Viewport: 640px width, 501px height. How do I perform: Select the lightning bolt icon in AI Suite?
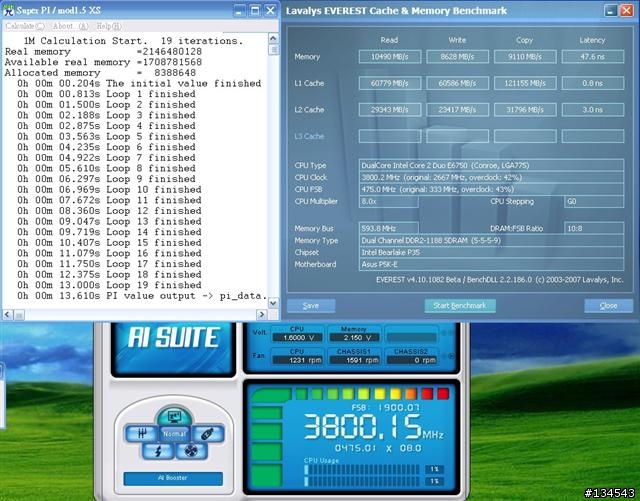(x=158, y=451)
